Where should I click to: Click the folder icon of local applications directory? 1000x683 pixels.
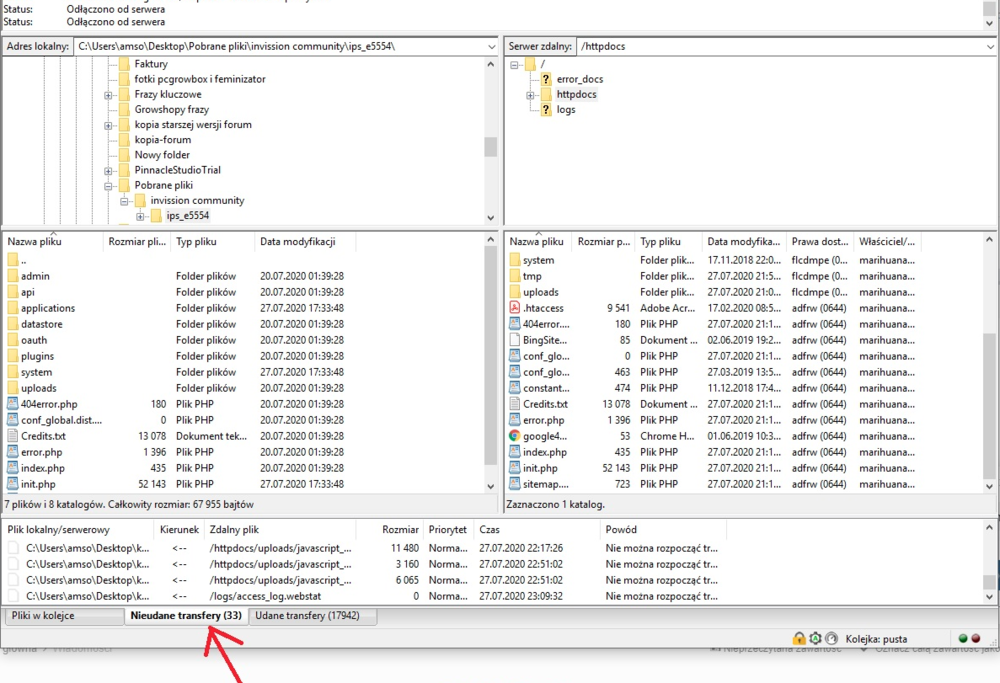tap(12, 308)
